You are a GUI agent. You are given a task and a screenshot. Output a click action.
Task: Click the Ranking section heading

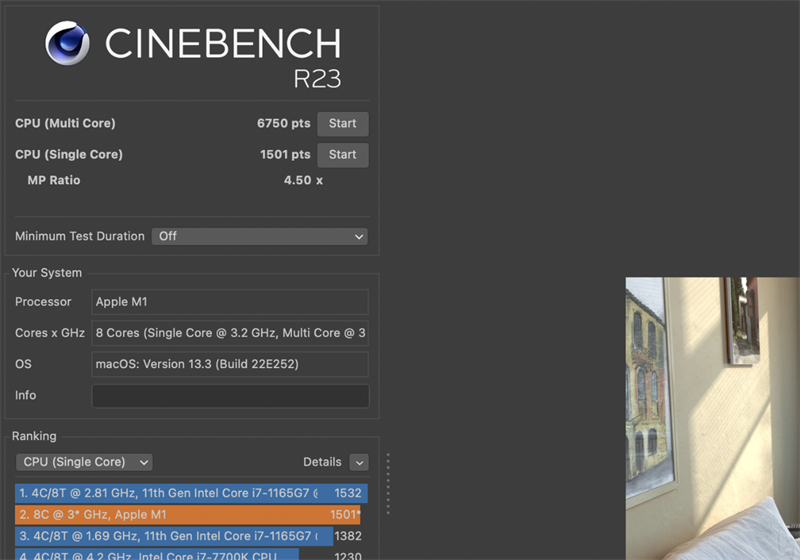34,436
